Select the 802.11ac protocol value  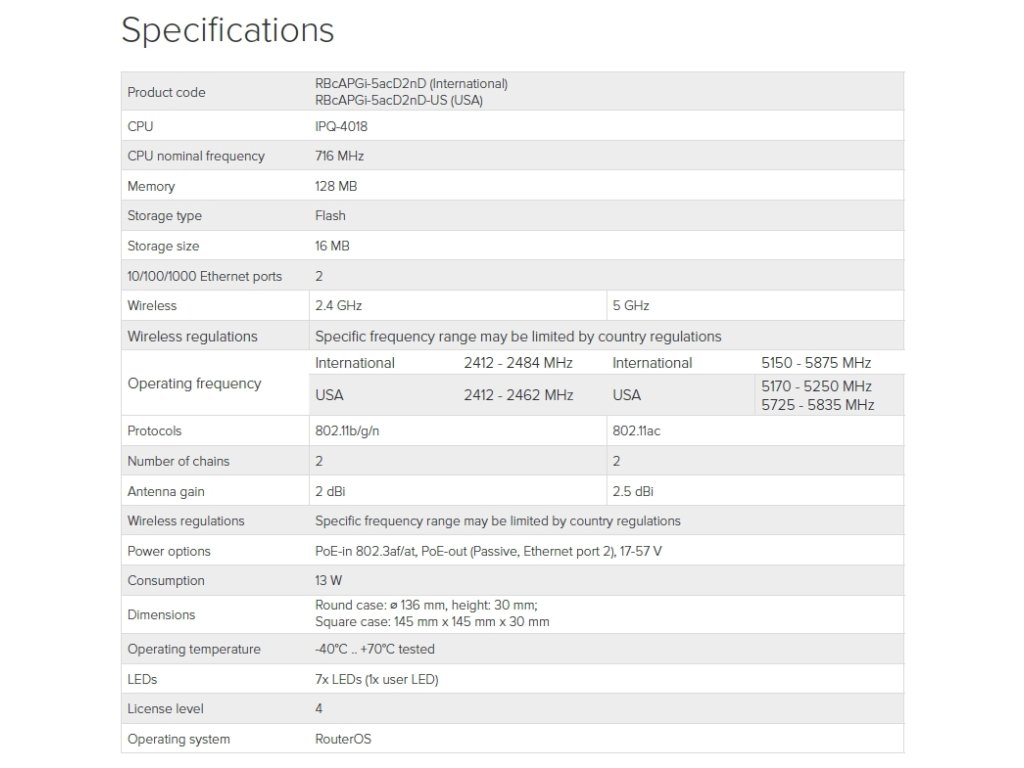pyautogui.click(x=636, y=431)
